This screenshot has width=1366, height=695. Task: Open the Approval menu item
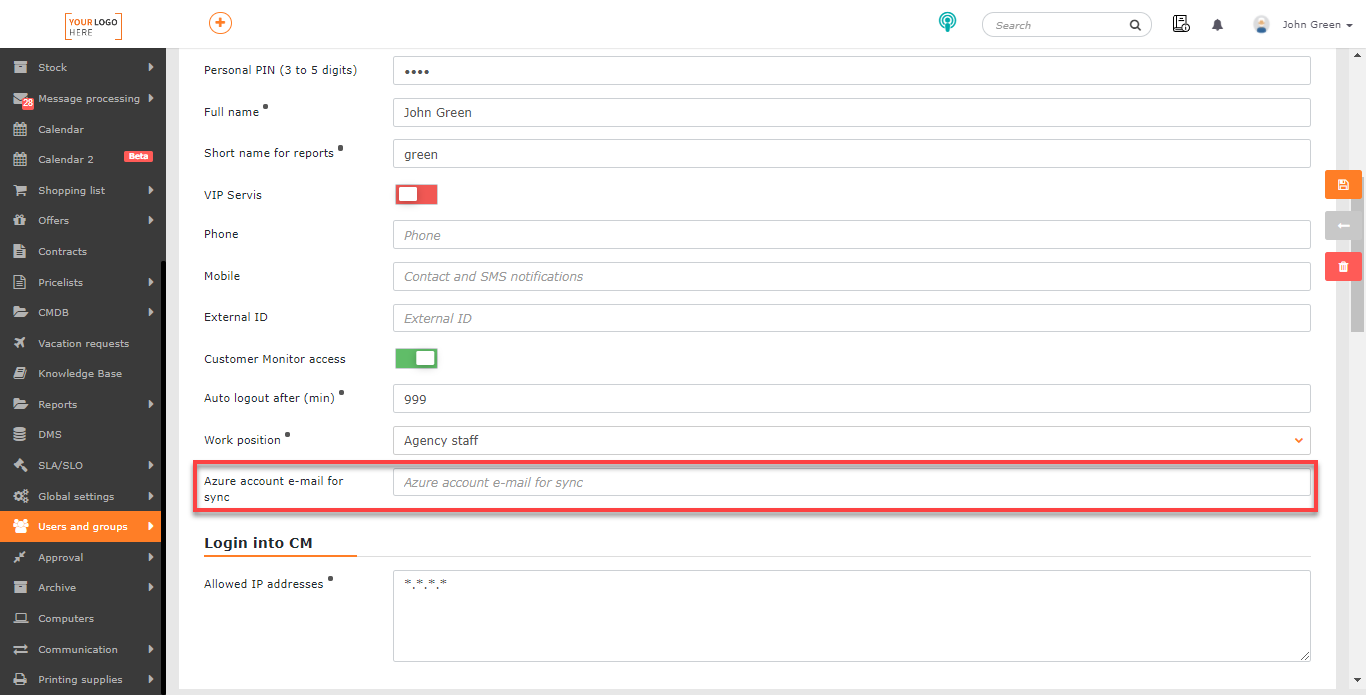tap(80, 557)
